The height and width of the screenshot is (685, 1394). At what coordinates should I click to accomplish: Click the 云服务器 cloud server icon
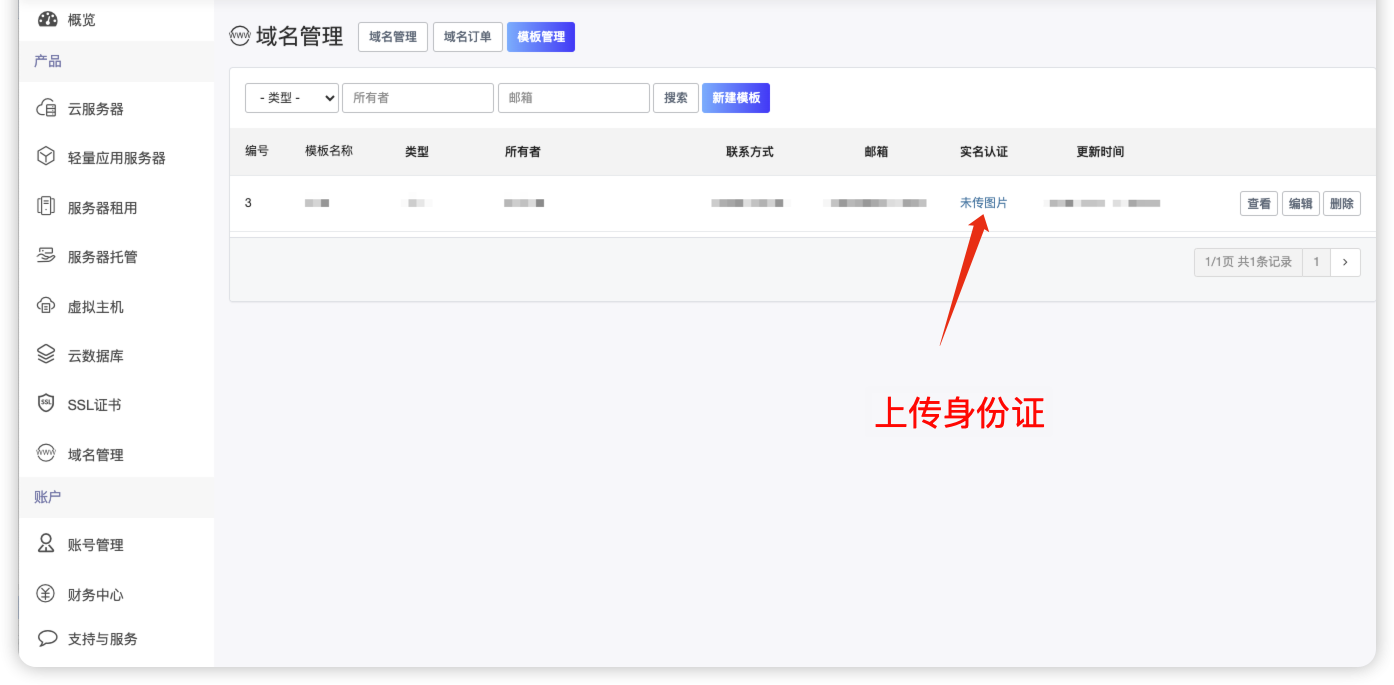[46, 109]
